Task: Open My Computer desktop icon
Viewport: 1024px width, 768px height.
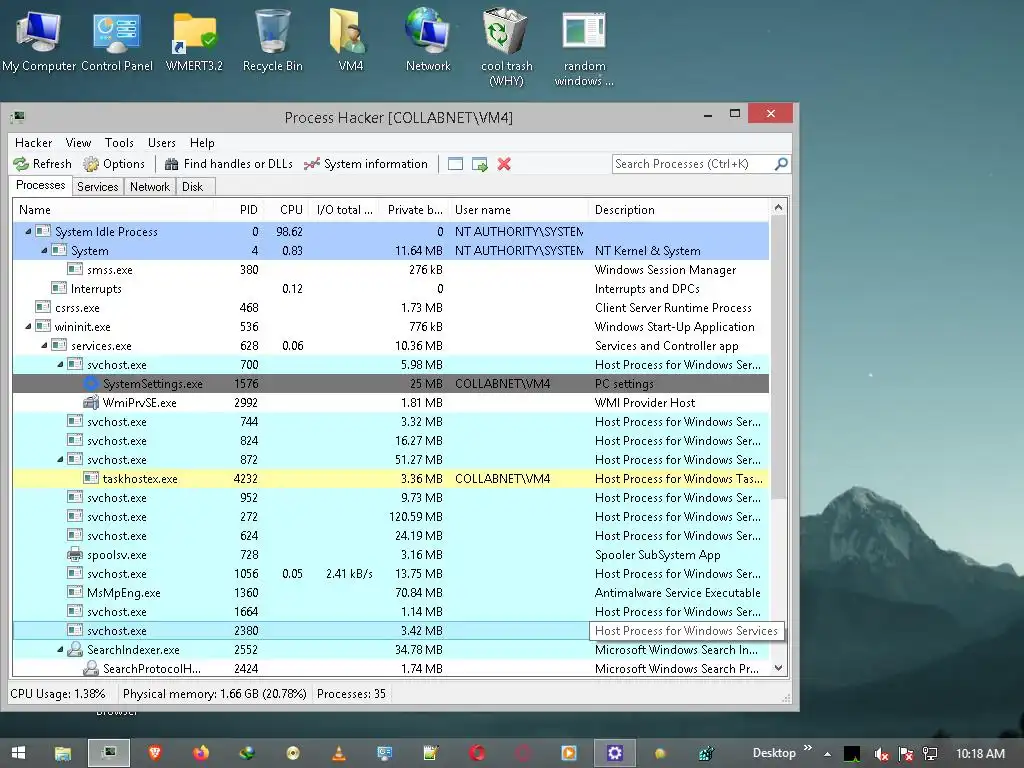Action: (39, 40)
